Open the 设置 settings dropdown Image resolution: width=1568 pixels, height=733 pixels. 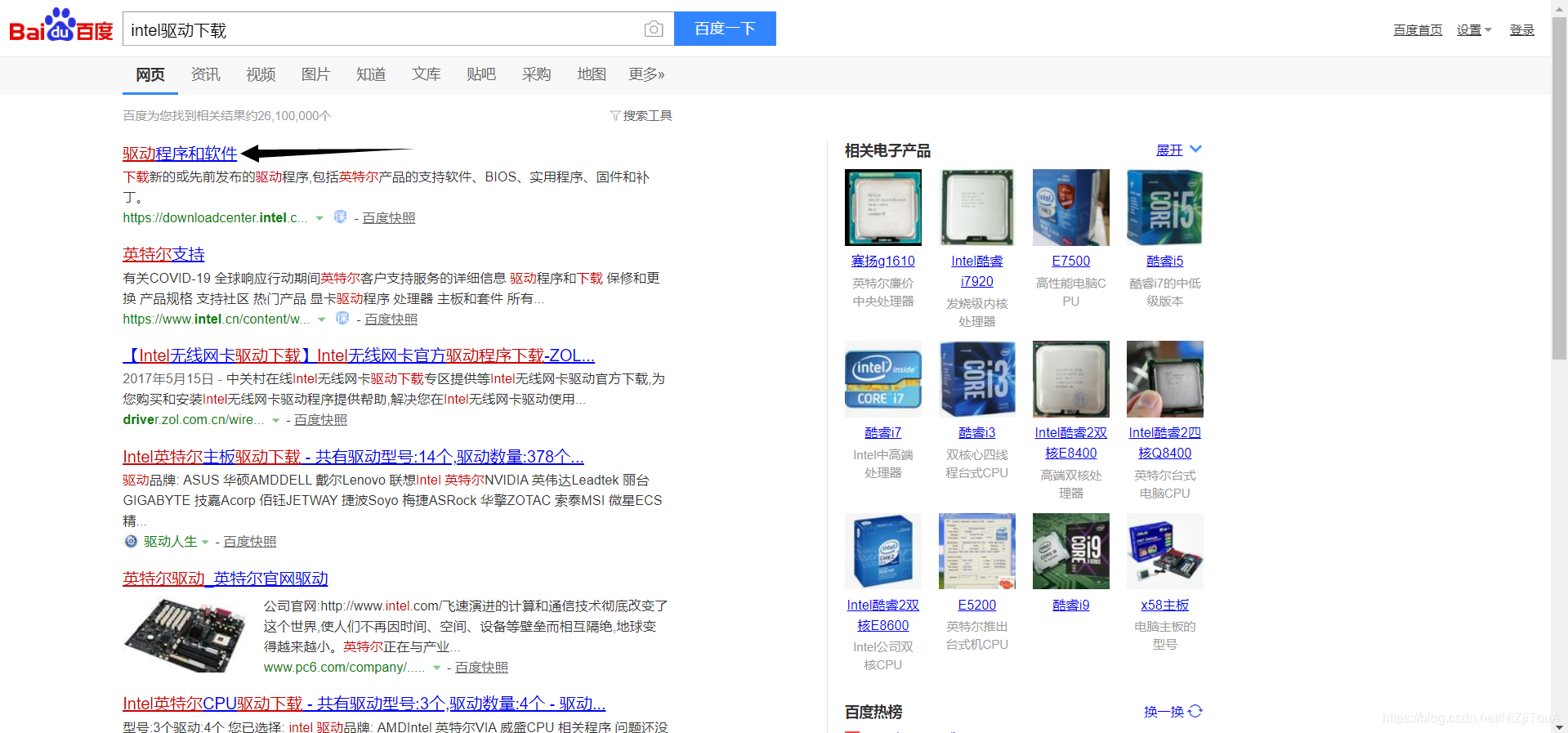pos(1474,30)
